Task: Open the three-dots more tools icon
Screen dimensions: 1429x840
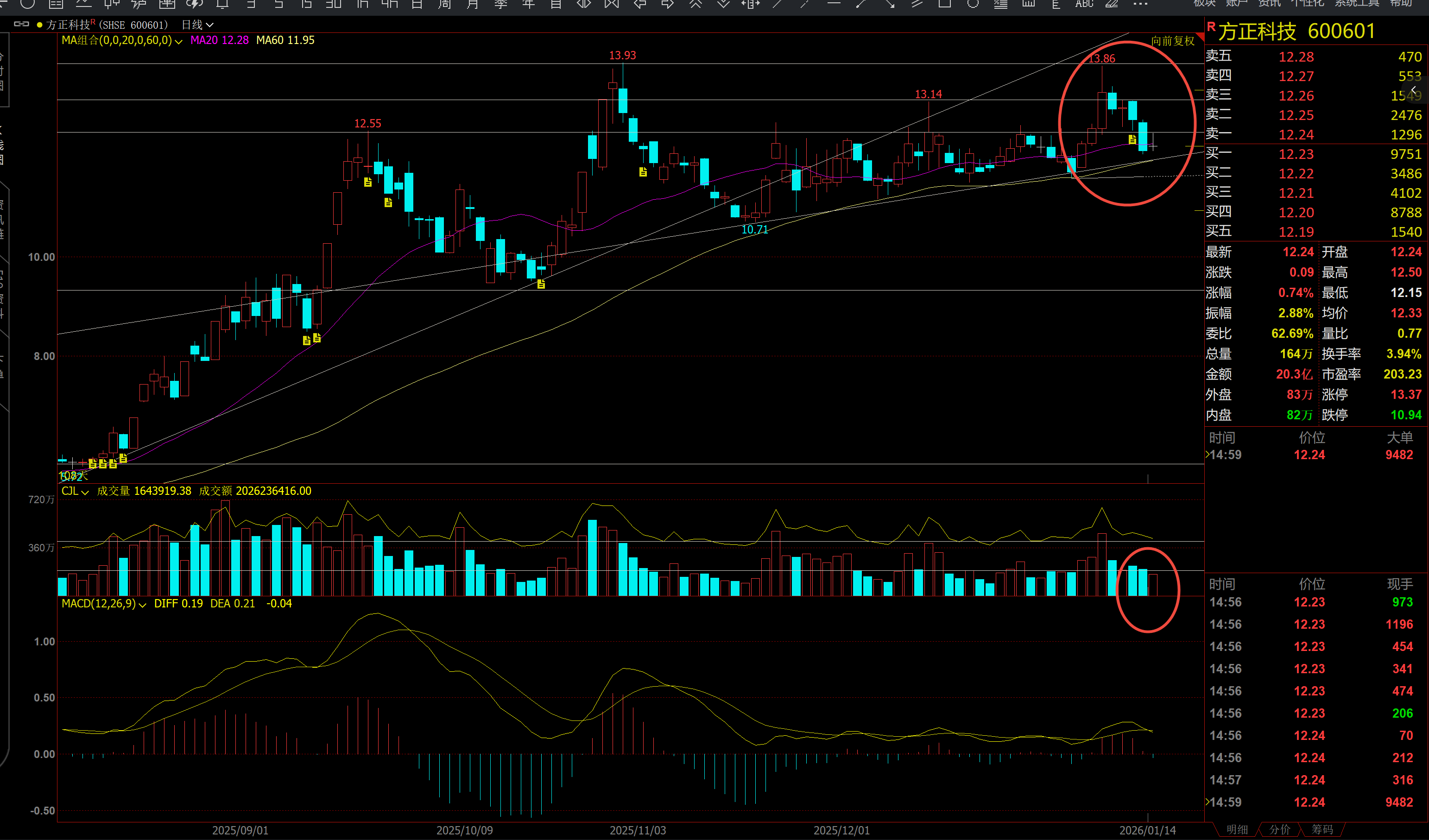Action: 1140,4
